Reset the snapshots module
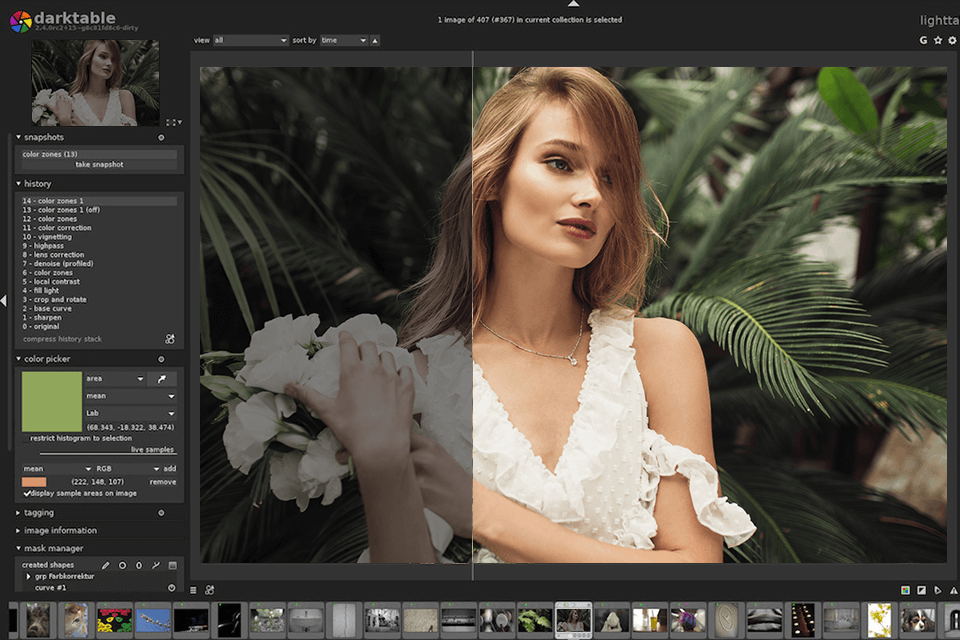The image size is (960, 640). pyautogui.click(x=161, y=138)
